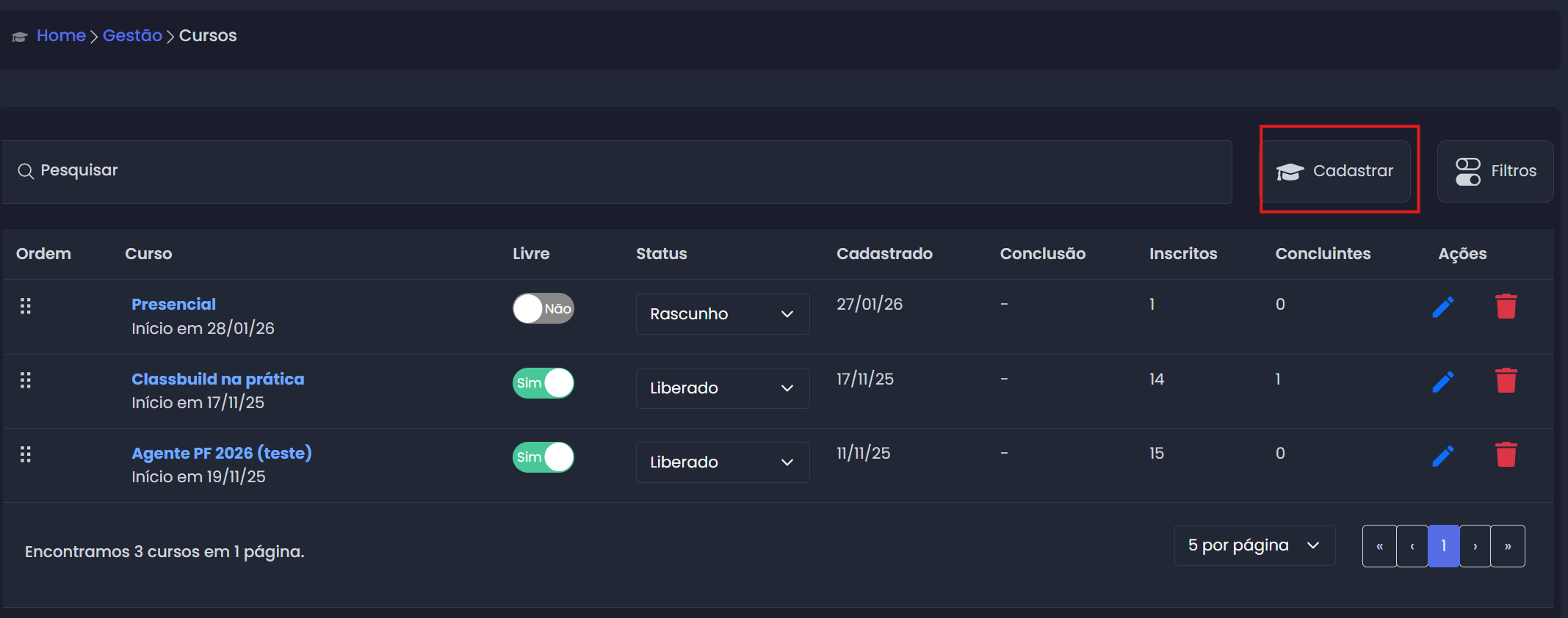Grab the drag handle of Presencial row
This screenshot has height=618, width=1568.
(26, 306)
